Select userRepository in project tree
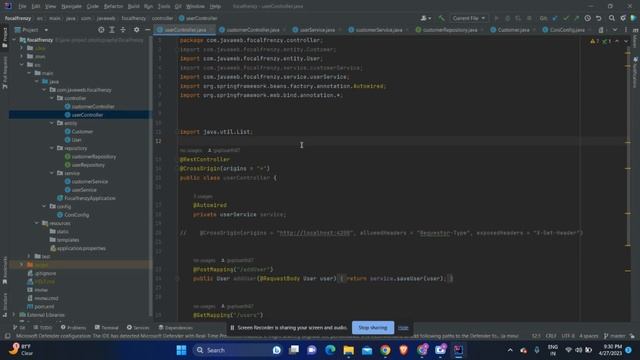The height and width of the screenshot is (360, 640). (x=88, y=165)
